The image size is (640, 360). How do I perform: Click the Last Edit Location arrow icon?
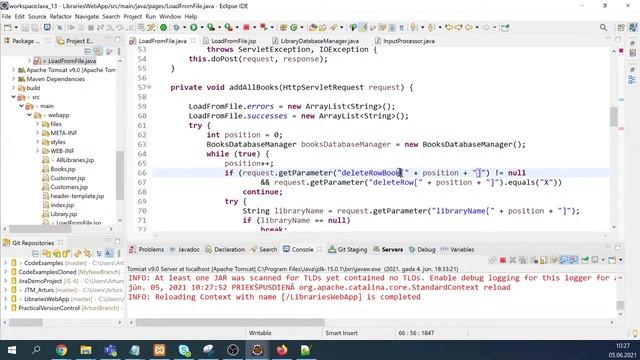(449, 27)
